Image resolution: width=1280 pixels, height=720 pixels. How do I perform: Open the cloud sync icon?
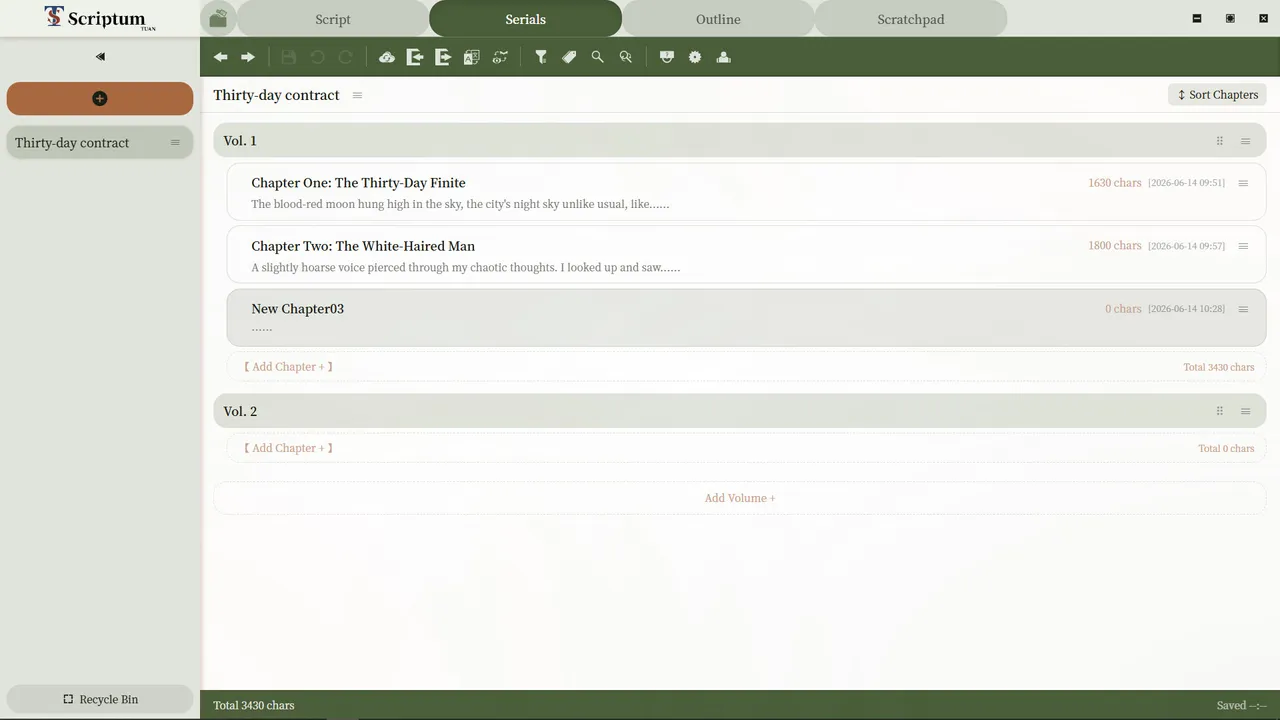tap(387, 57)
